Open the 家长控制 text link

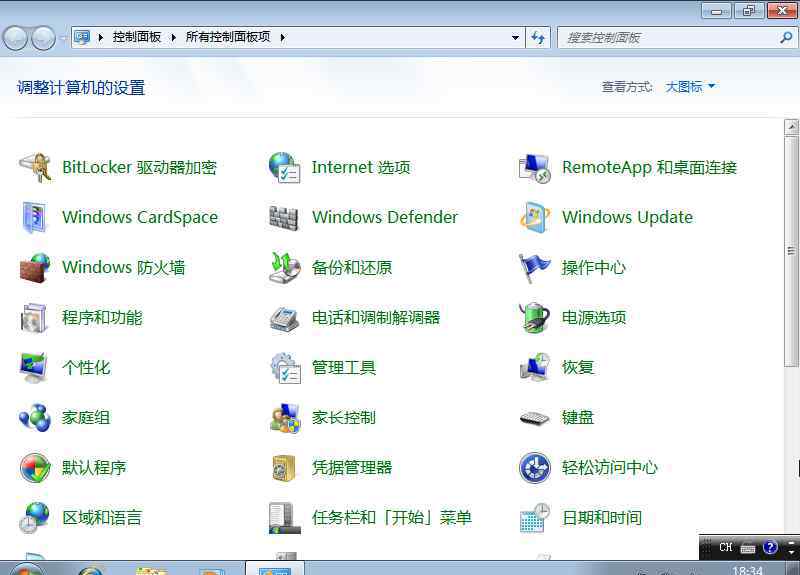coord(344,417)
